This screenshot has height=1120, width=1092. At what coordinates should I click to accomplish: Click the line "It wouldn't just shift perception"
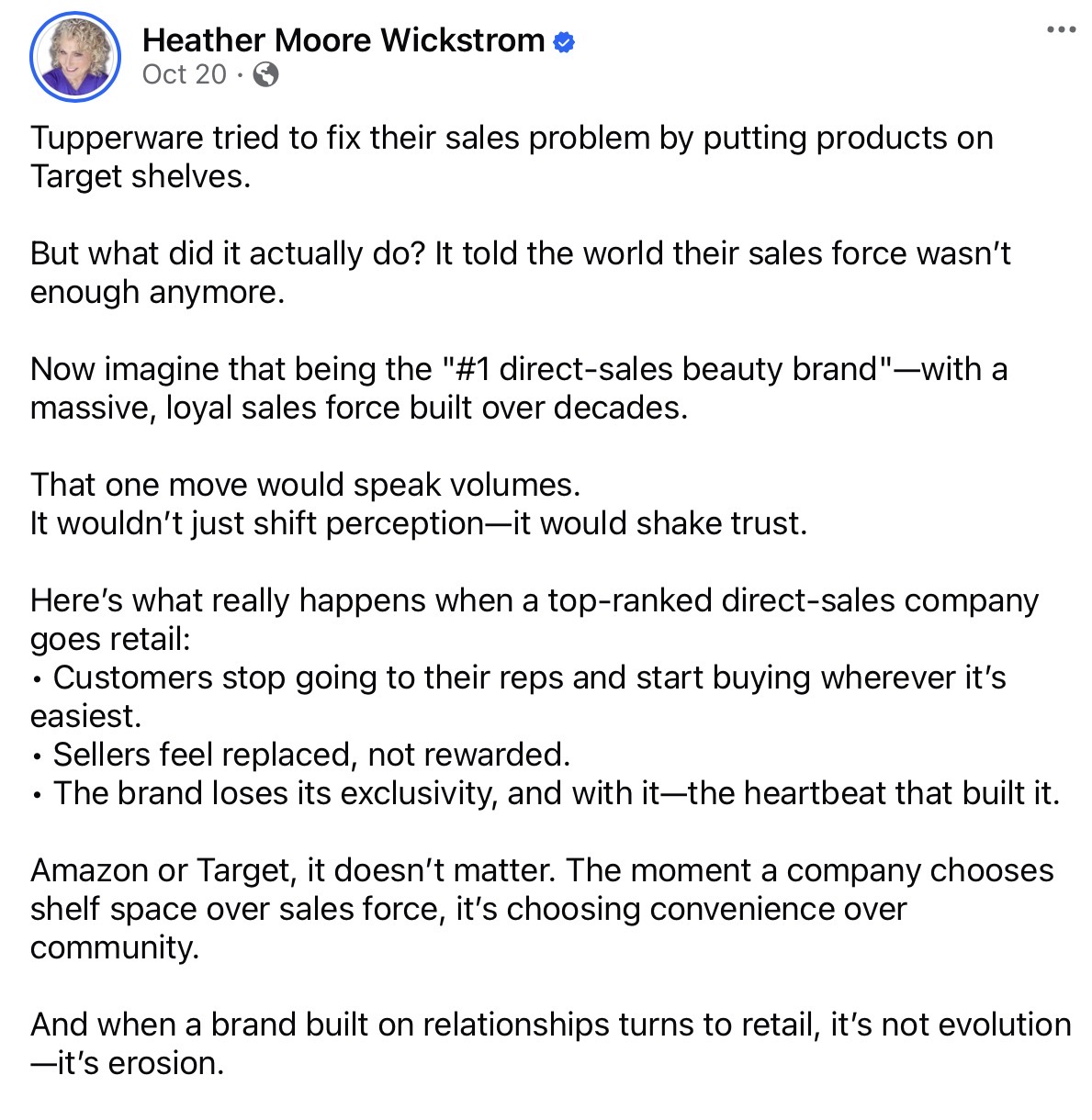tap(418, 523)
